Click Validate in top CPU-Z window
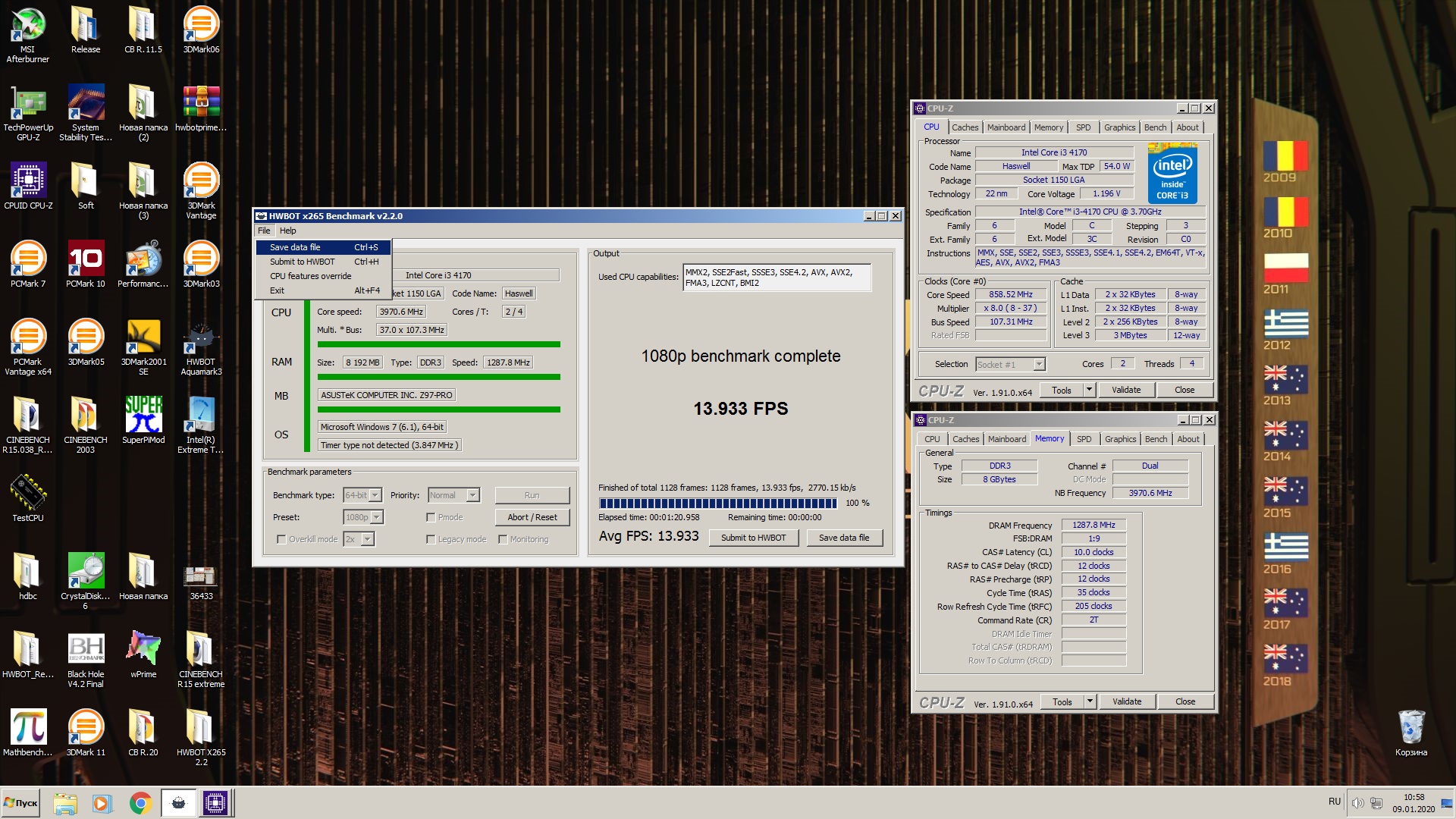The image size is (1456, 819). tap(1126, 390)
